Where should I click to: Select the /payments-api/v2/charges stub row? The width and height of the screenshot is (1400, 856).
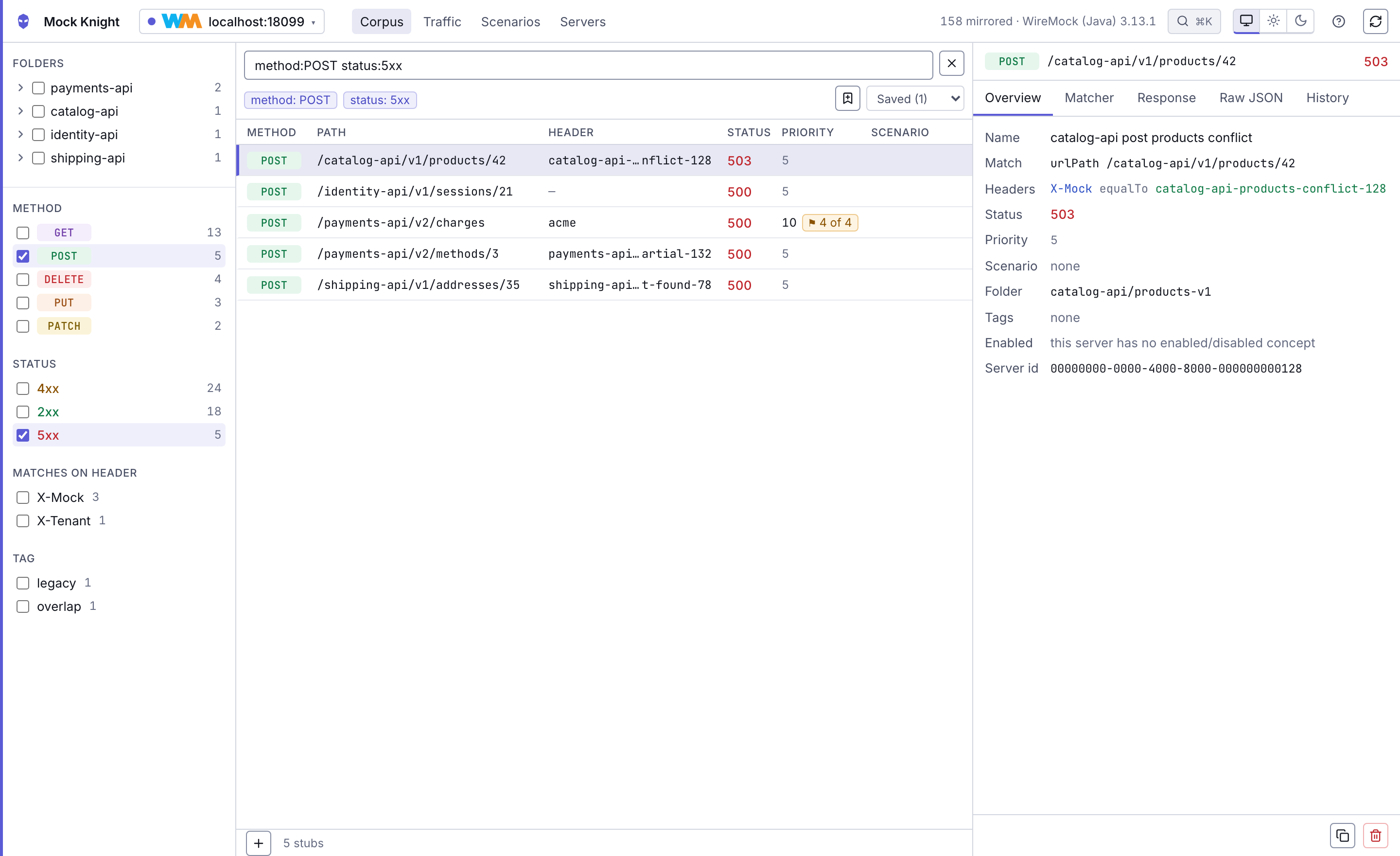coord(604,223)
